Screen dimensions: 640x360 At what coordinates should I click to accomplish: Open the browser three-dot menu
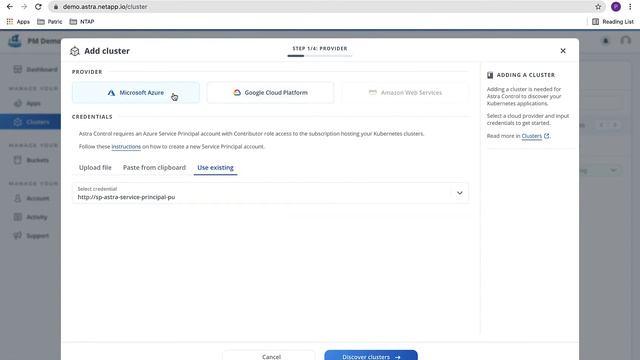pyautogui.click(x=630, y=7)
